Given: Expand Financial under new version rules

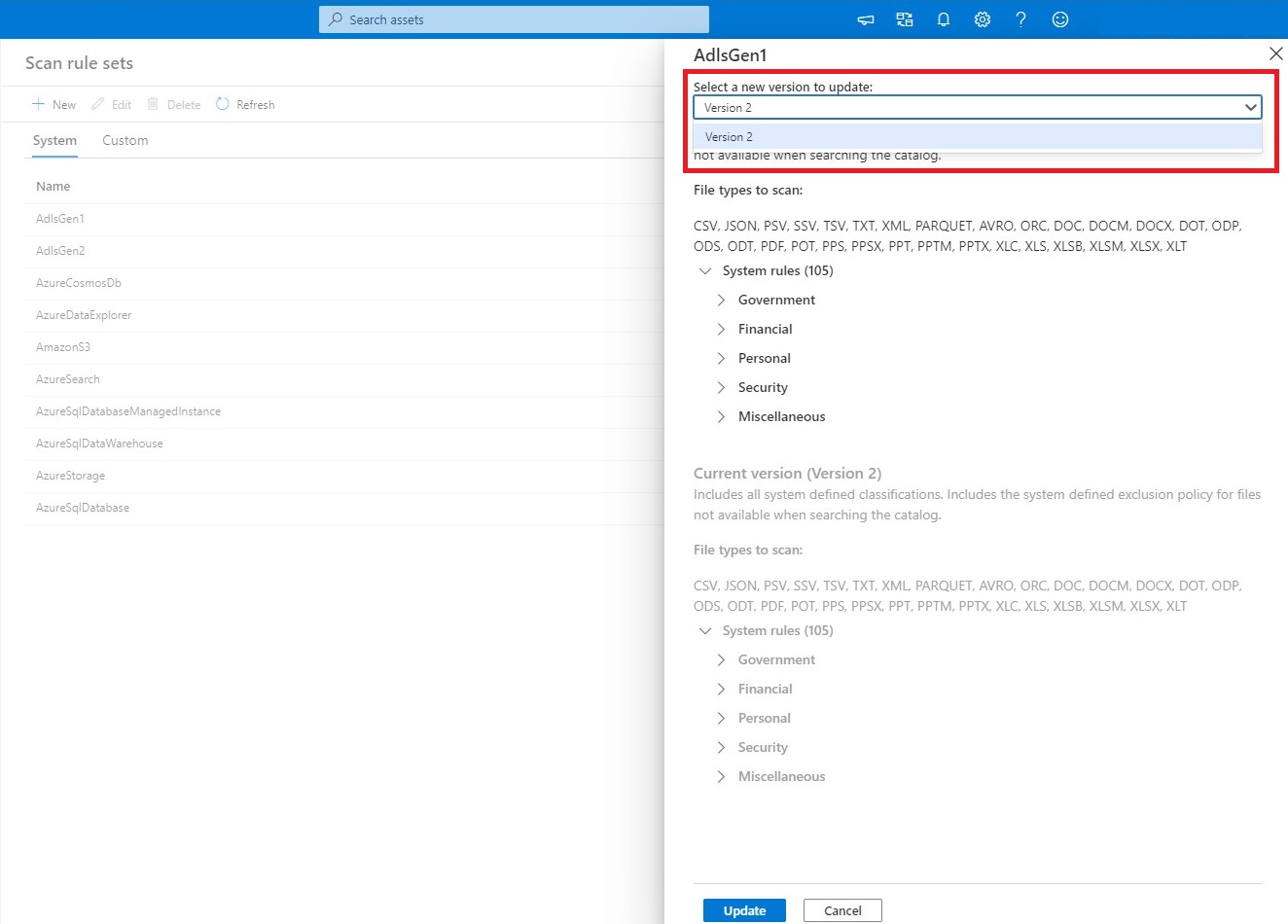Looking at the screenshot, I should click(721, 330).
